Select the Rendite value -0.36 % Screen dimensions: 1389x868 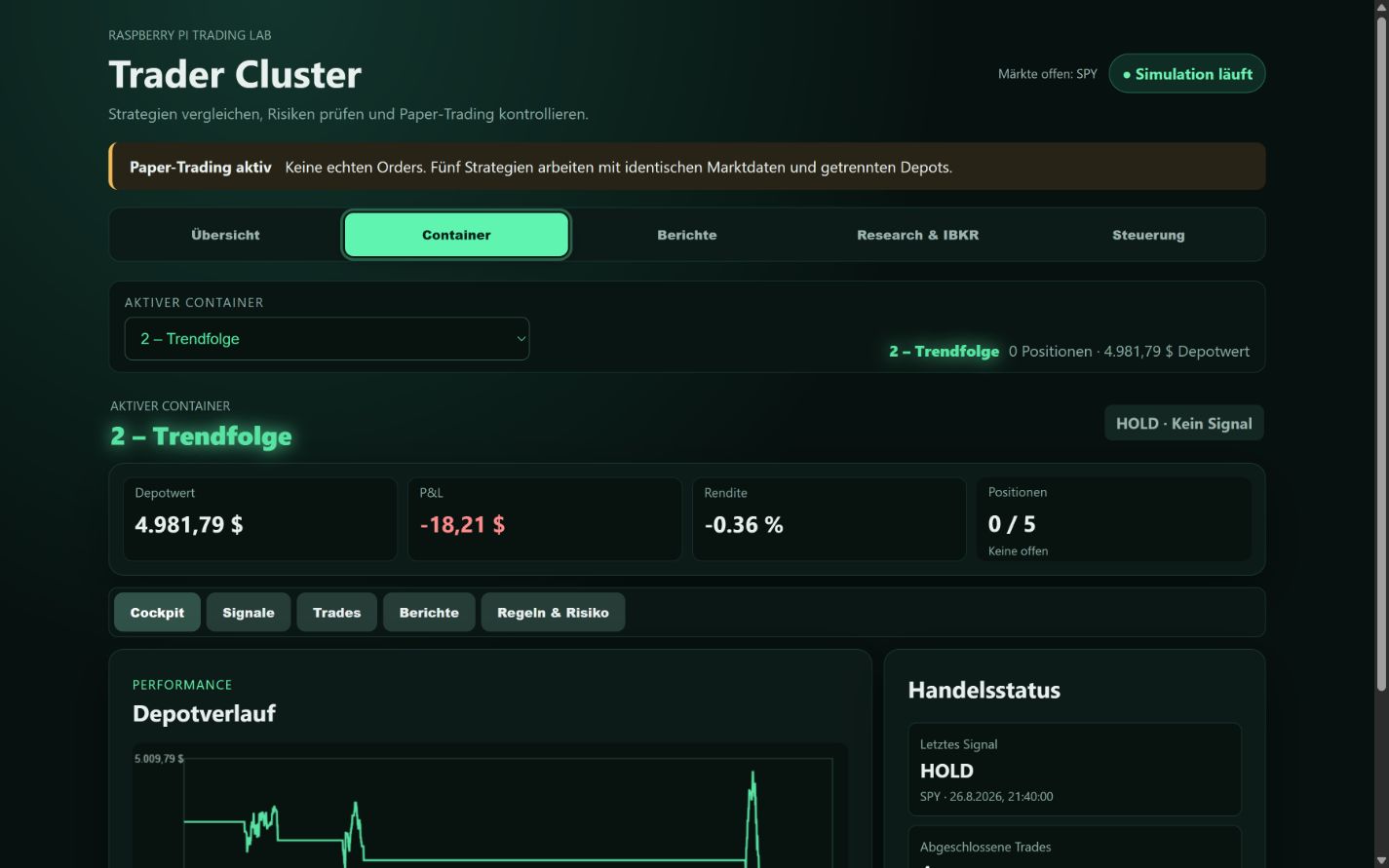744,525
